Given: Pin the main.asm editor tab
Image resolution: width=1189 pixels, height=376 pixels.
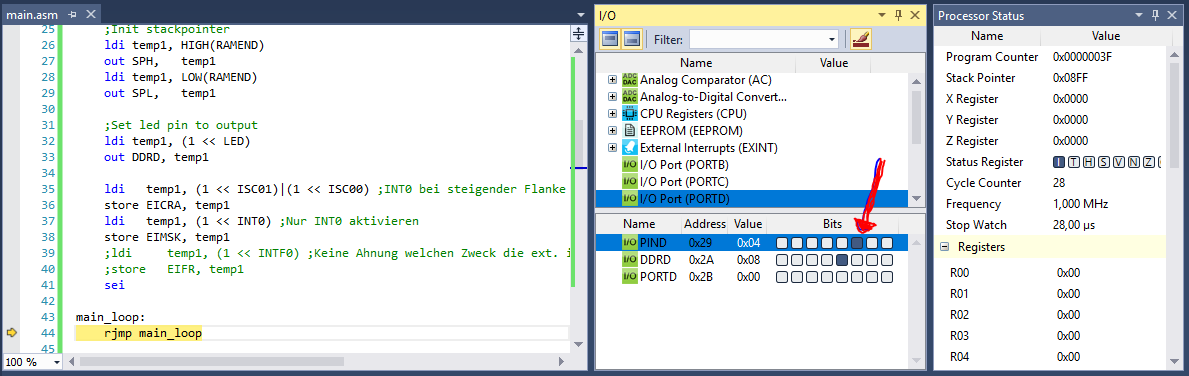Looking at the screenshot, I should point(72,14).
